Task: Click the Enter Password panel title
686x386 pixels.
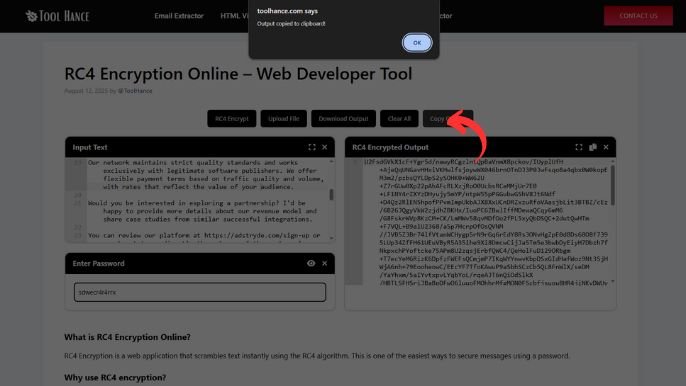Action: coord(98,263)
